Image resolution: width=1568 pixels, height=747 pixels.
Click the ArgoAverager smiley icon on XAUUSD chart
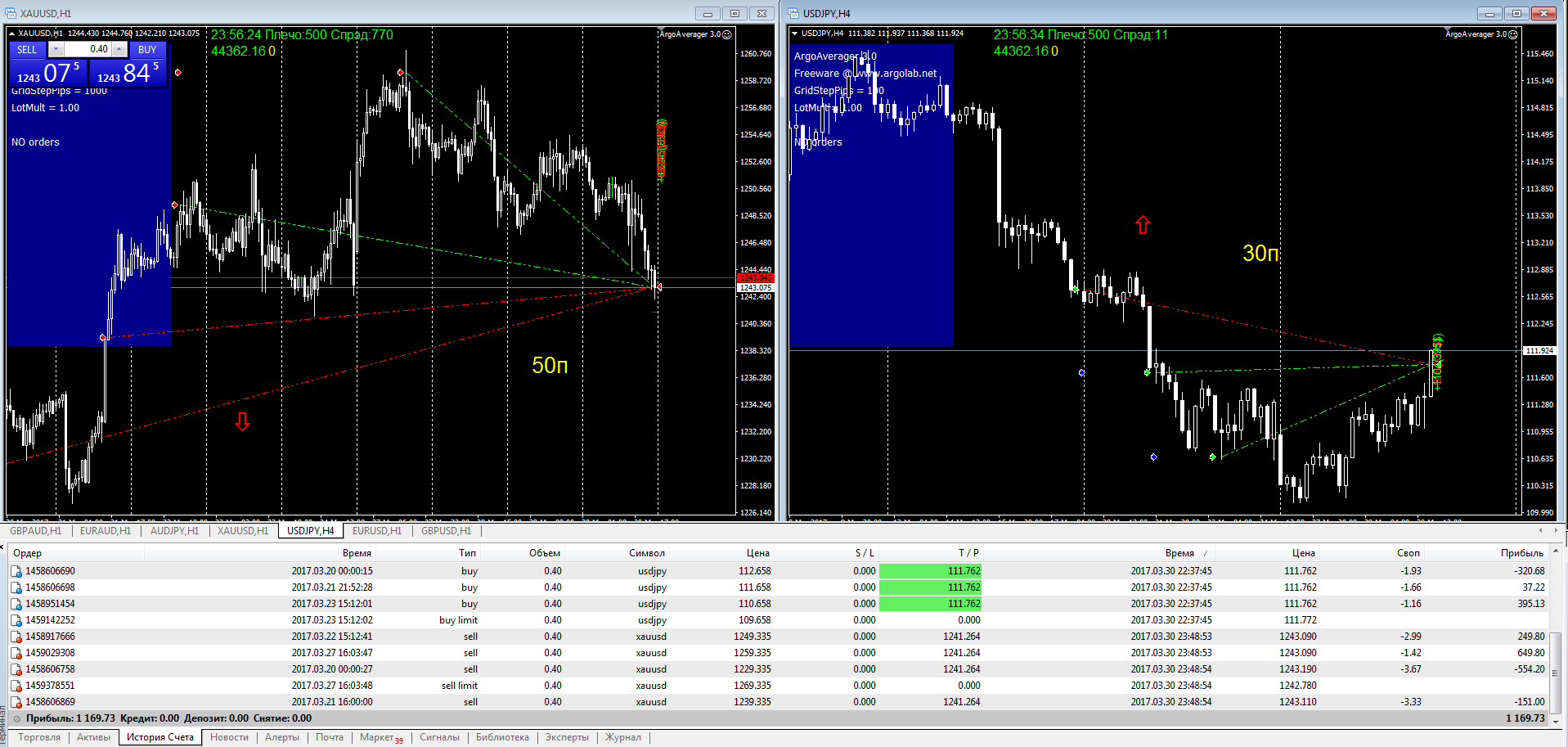point(727,34)
